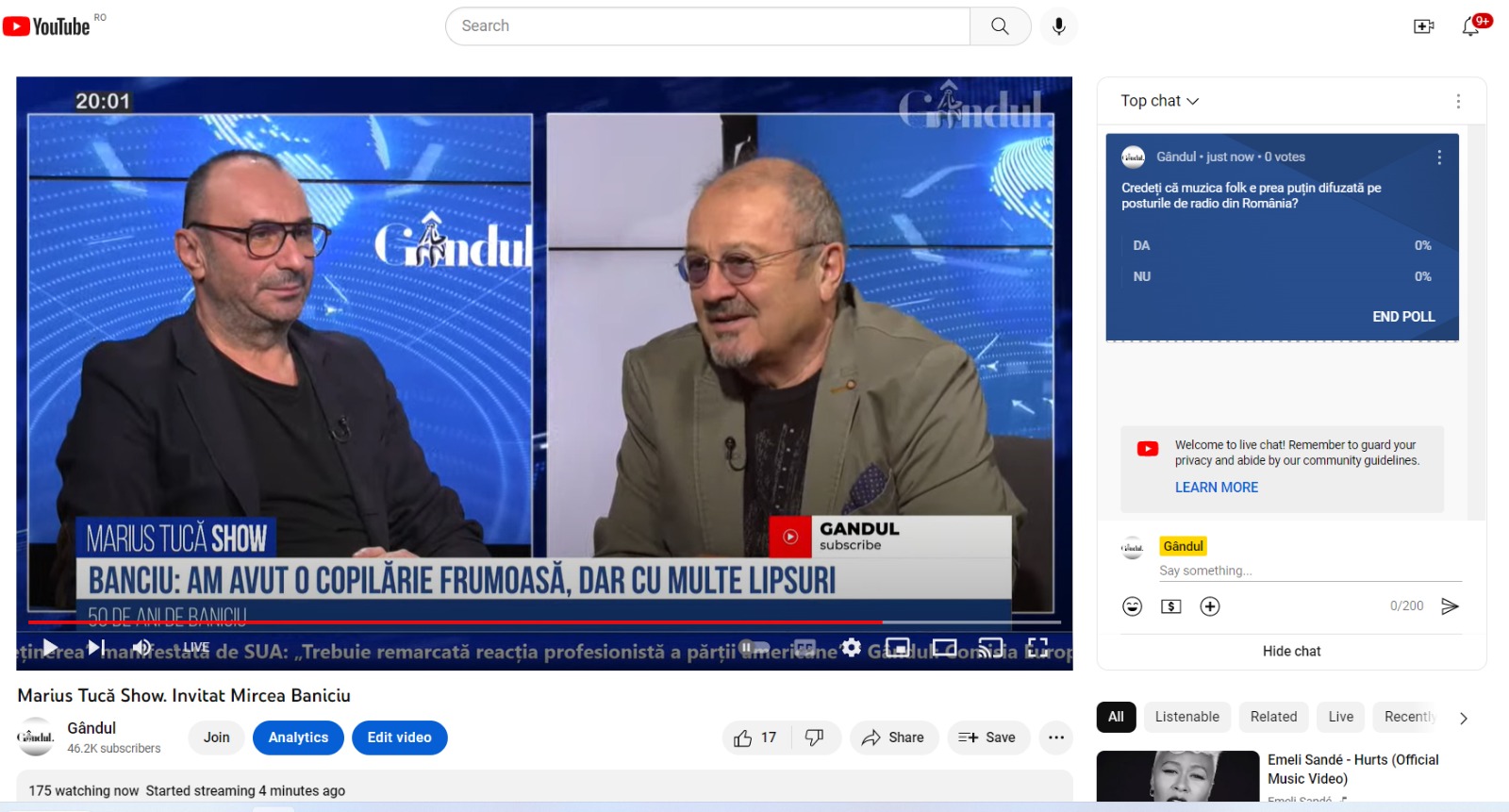This screenshot has width=1509, height=812.
Task: Click the Edit video button
Action: [399, 737]
